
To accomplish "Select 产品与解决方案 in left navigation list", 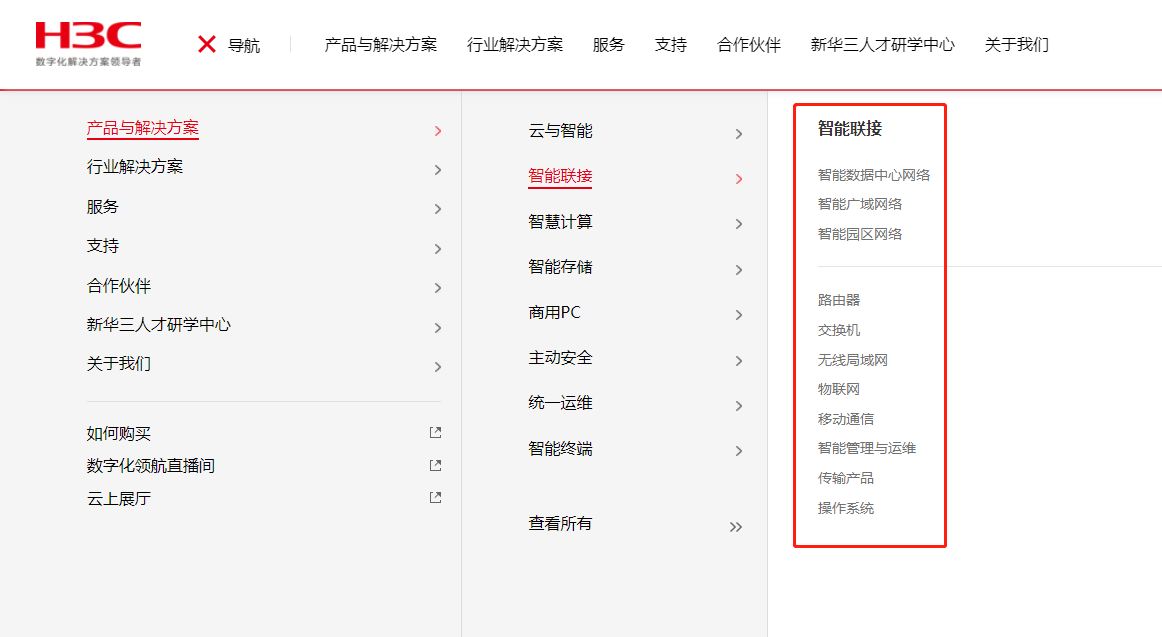I will 143,128.
